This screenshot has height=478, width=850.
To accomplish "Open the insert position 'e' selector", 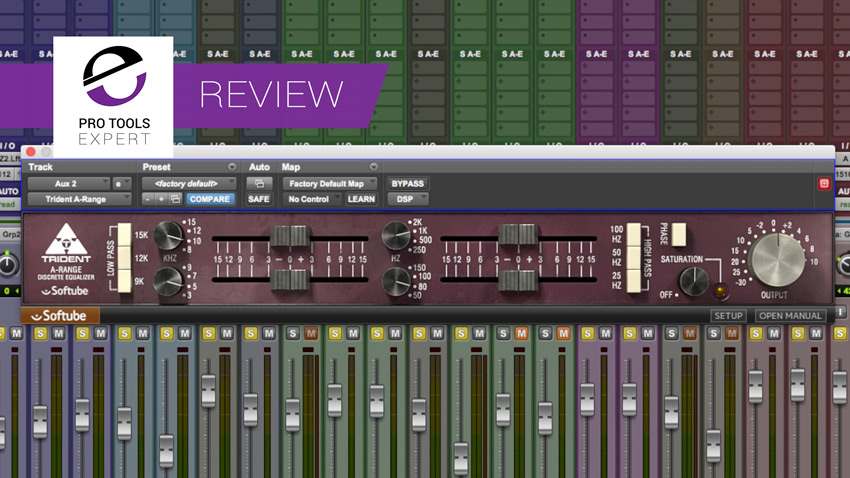I will [121, 184].
